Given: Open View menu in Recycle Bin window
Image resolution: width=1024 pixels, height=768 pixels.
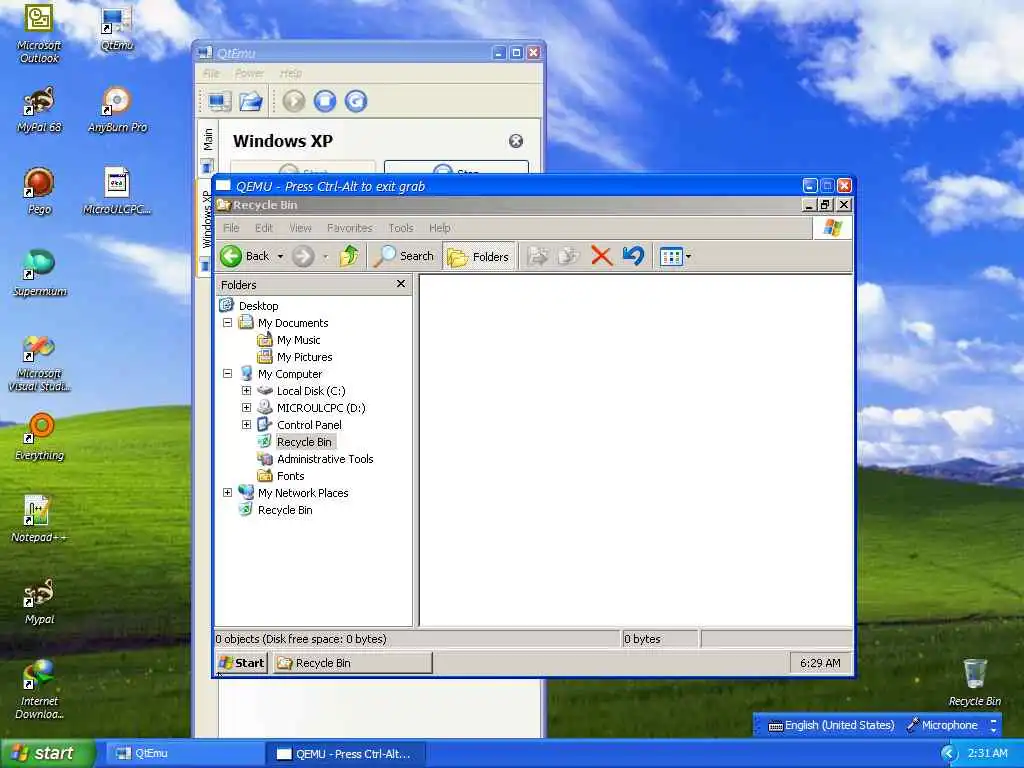Looking at the screenshot, I should pos(300,228).
